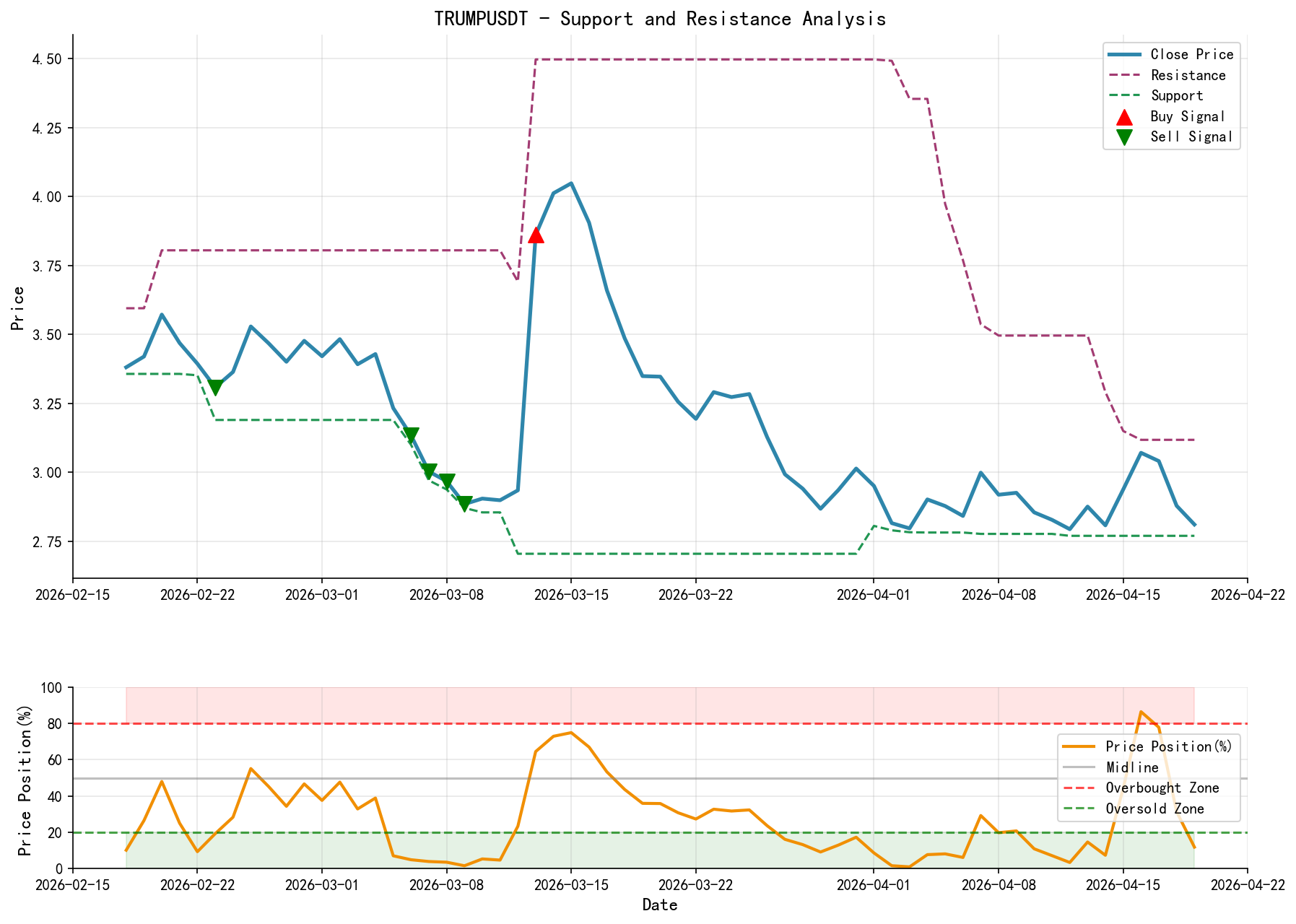This screenshot has width=1296, height=924.
Task: Click the 40 tick on position axis
Action: point(56,796)
